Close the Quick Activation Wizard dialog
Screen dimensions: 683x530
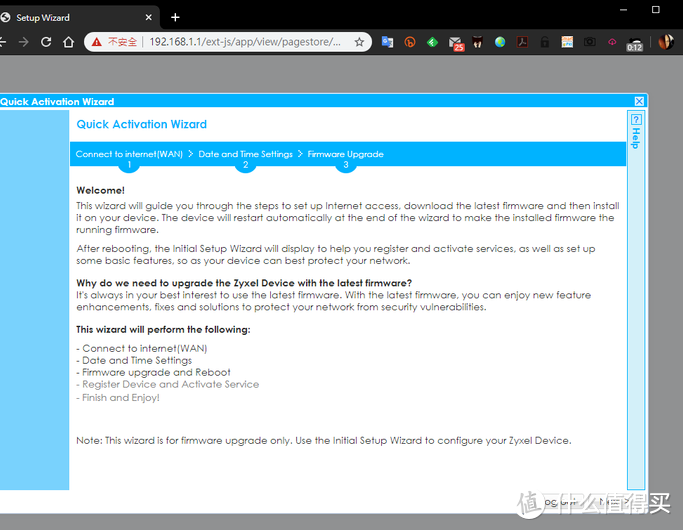click(639, 101)
